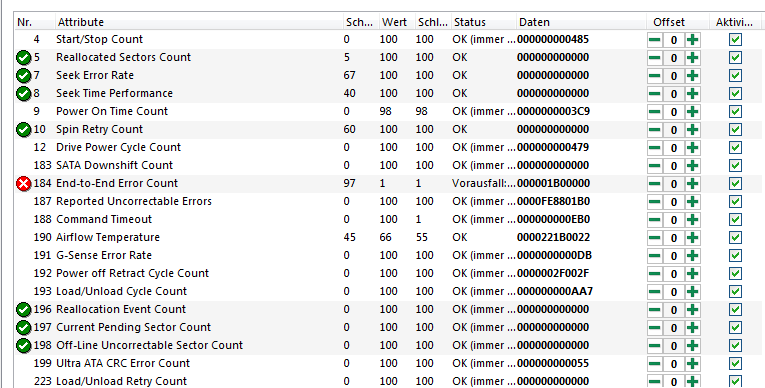Image resolution: width=765 pixels, height=388 pixels.
Task: Increase offset for Start/Stop Count with plus
Action: click(x=692, y=40)
